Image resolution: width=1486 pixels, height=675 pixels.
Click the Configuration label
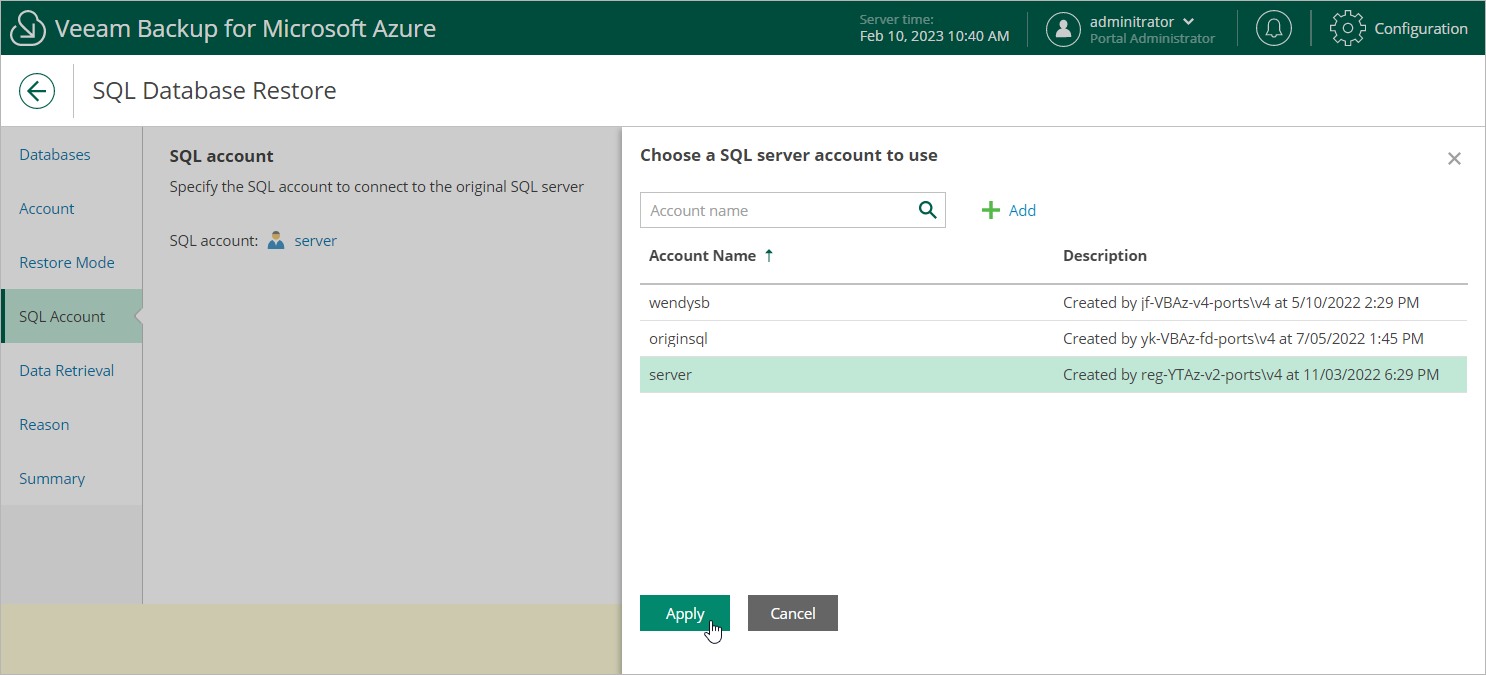pos(1421,28)
